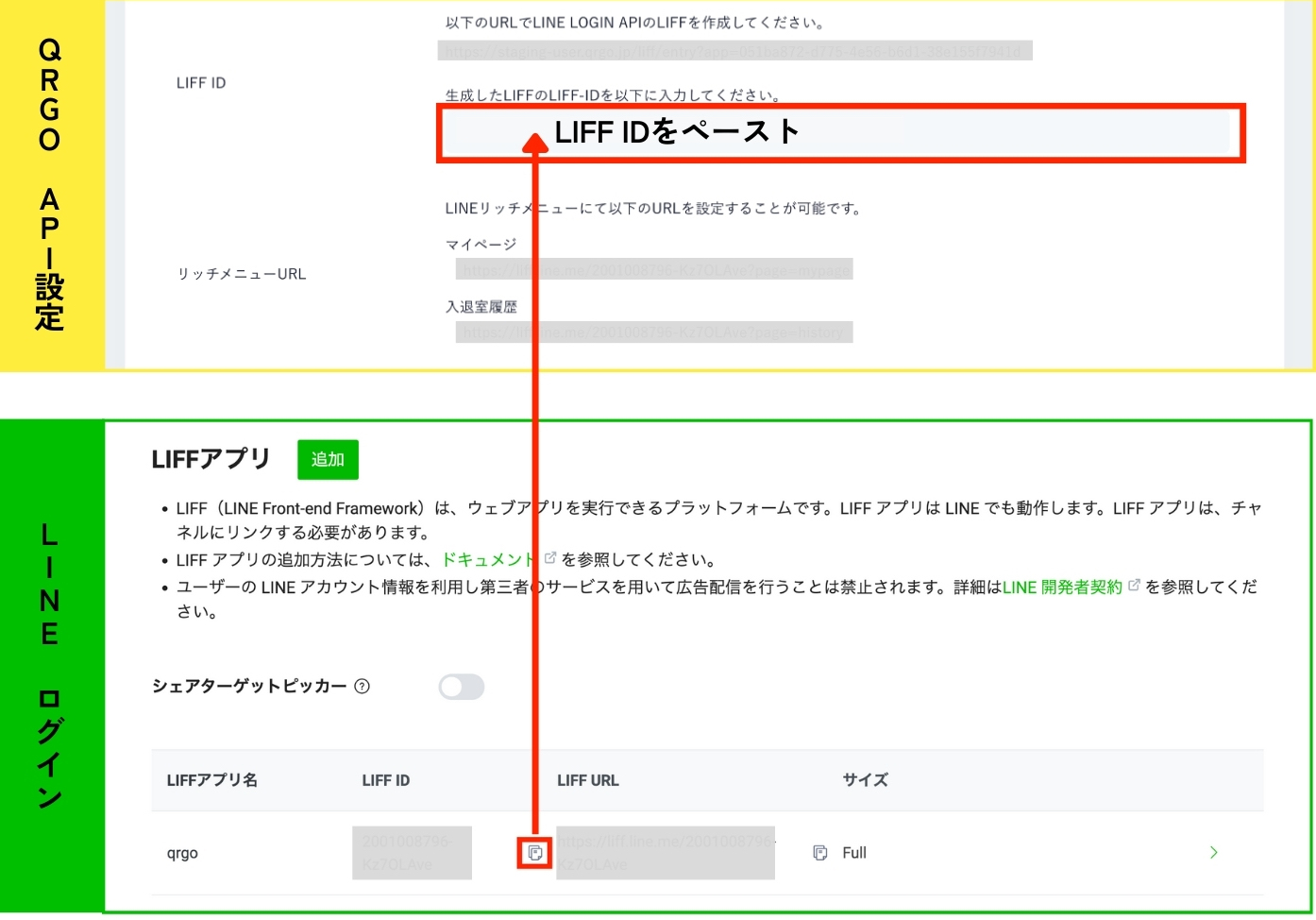Click the qrgo app name cell
Screen dimensions: 1316x920
pyautogui.click(x=182, y=853)
